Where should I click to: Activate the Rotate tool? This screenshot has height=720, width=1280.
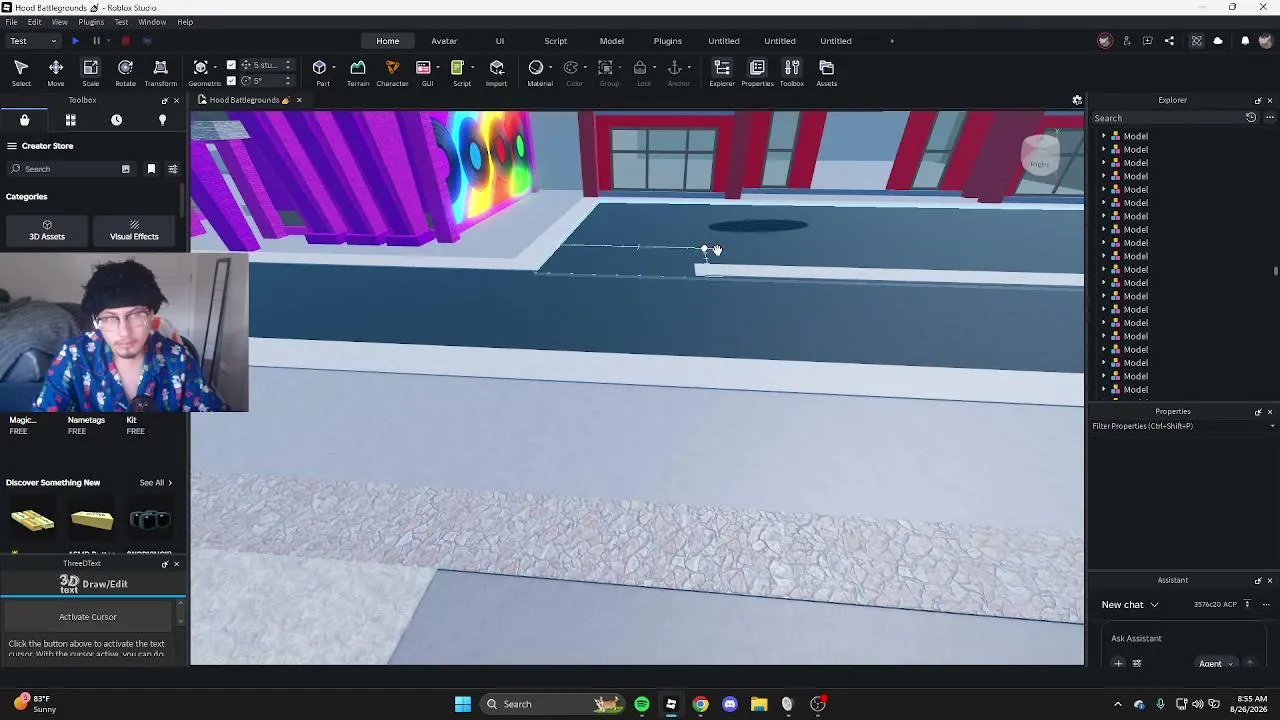tap(125, 72)
